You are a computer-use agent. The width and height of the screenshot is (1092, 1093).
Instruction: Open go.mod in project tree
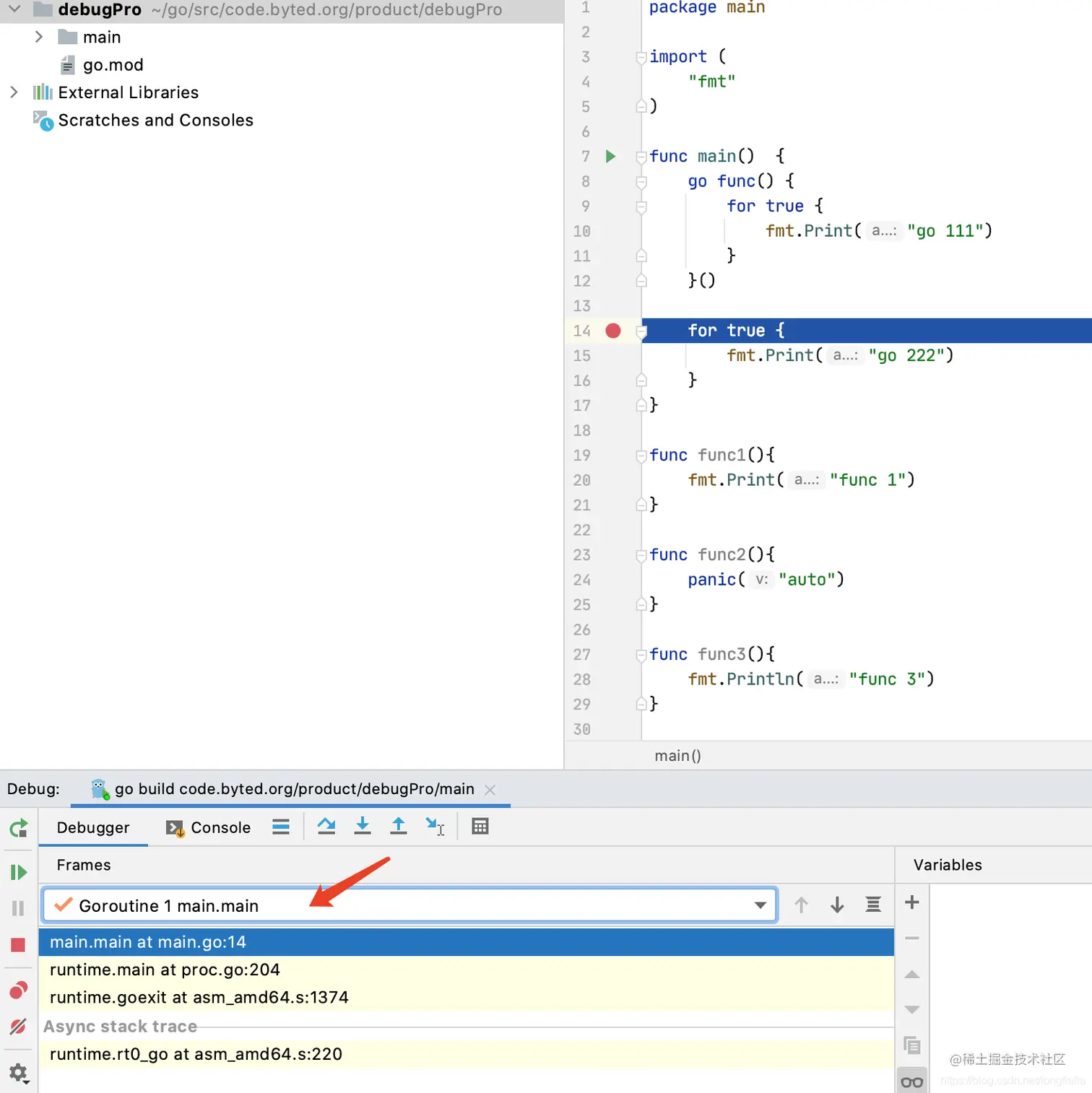pos(113,65)
